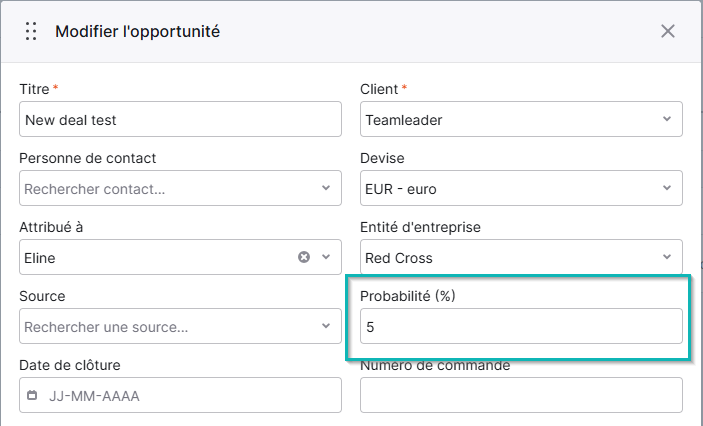Click the drag handle dots icon

31,31
